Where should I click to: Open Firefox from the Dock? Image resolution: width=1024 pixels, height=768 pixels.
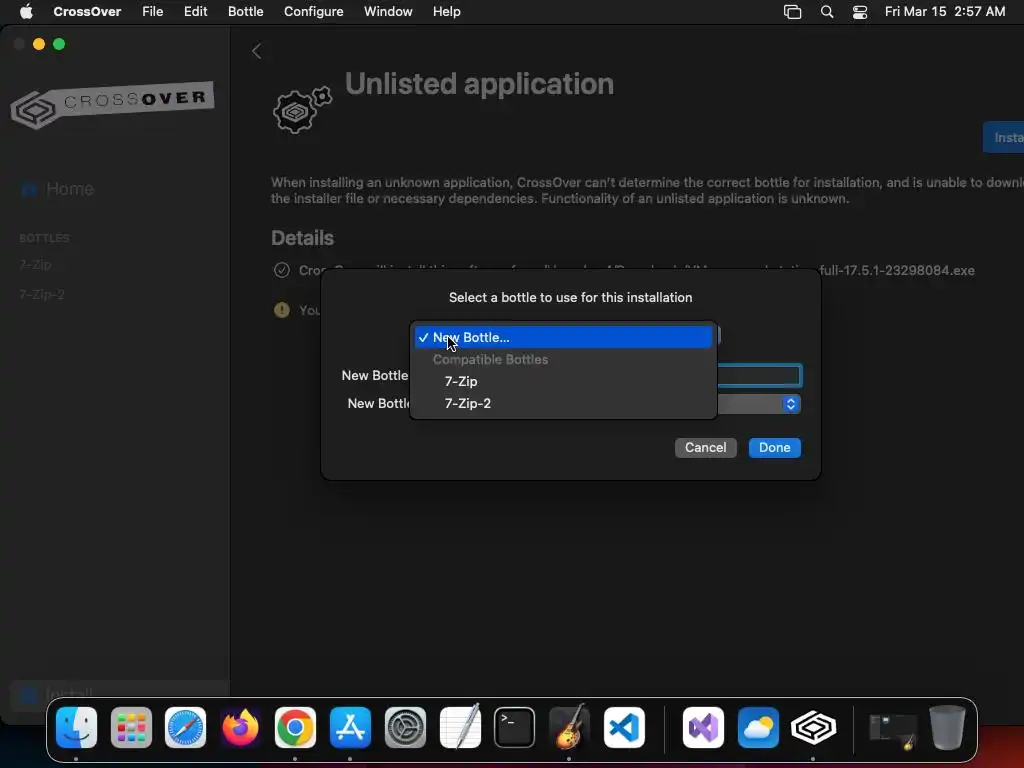point(240,728)
